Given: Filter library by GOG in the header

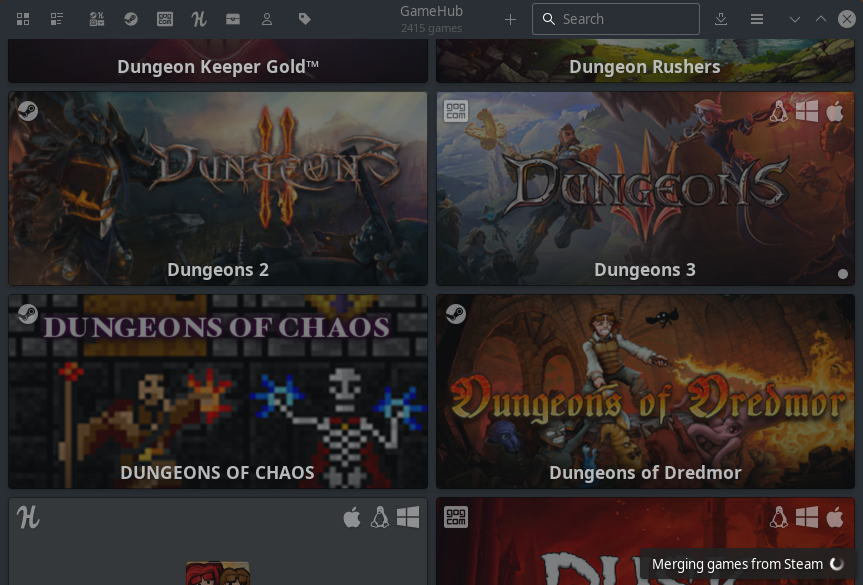Looking at the screenshot, I should pos(165,19).
